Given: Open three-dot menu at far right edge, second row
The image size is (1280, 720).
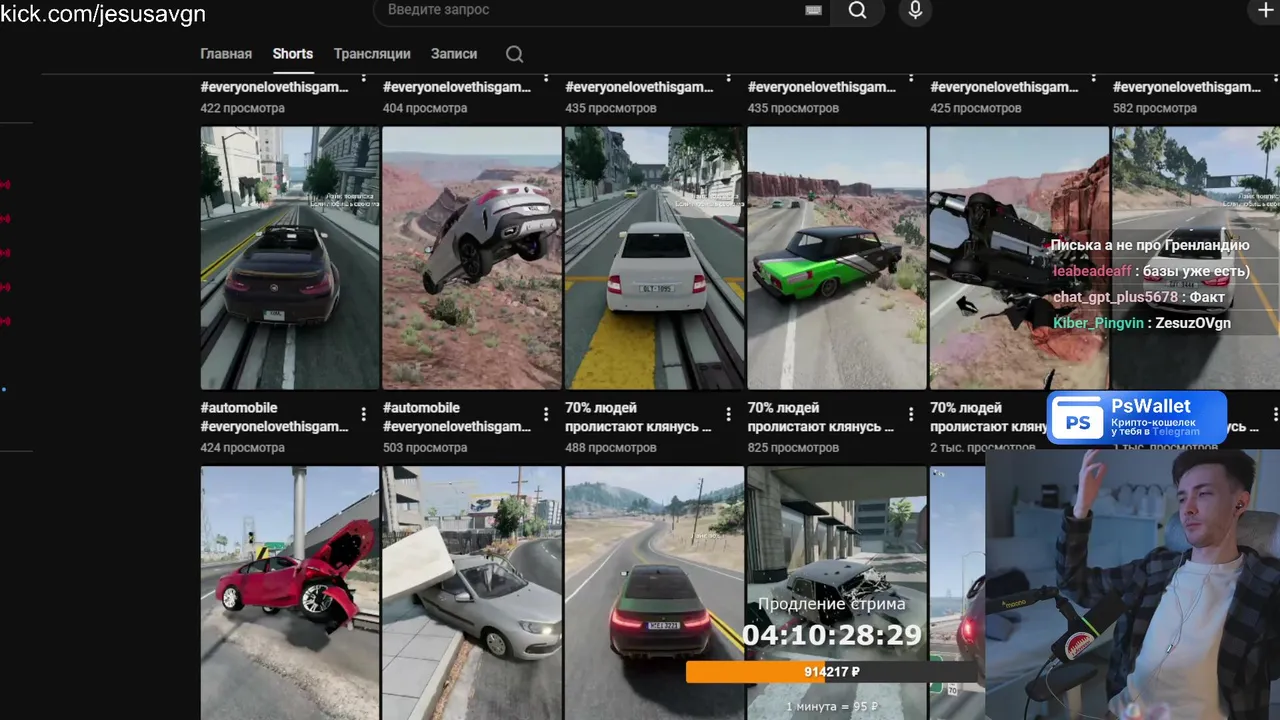Looking at the screenshot, I should (x=1275, y=414).
